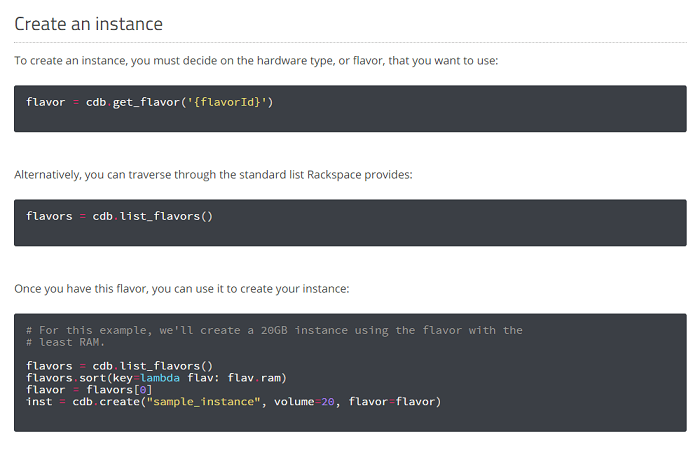Click the comment line '# least RAM.'
The height and width of the screenshot is (450, 700).
point(65,342)
